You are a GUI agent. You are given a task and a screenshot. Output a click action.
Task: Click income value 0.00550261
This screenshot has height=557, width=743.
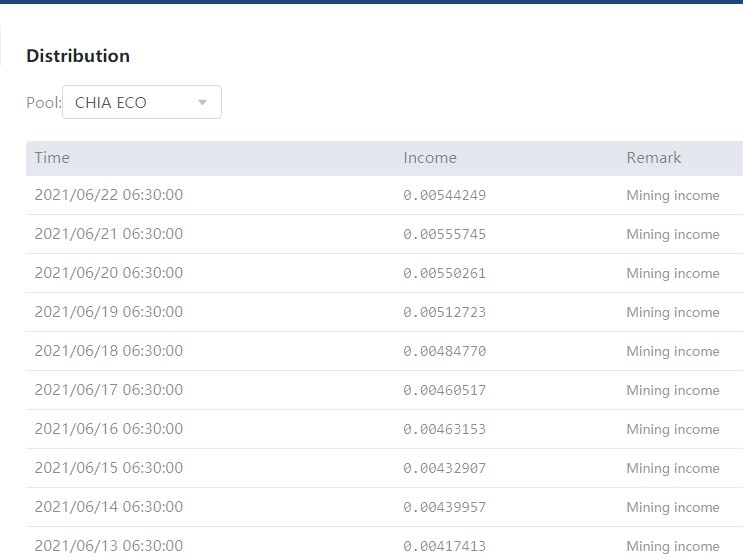pyautogui.click(x=444, y=273)
